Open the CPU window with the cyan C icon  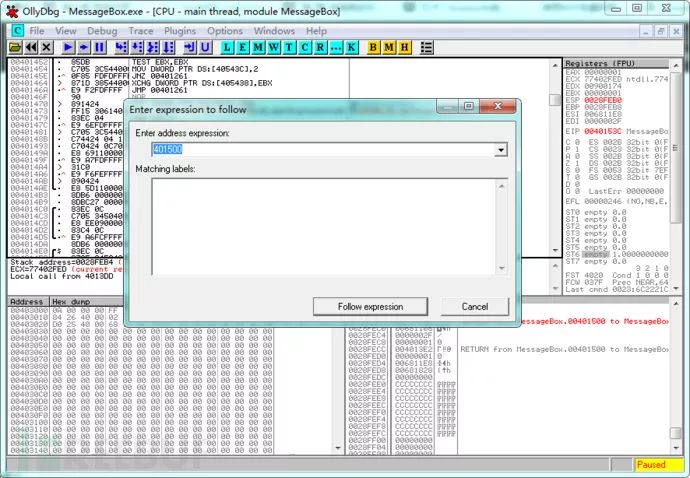[x=305, y=47]
